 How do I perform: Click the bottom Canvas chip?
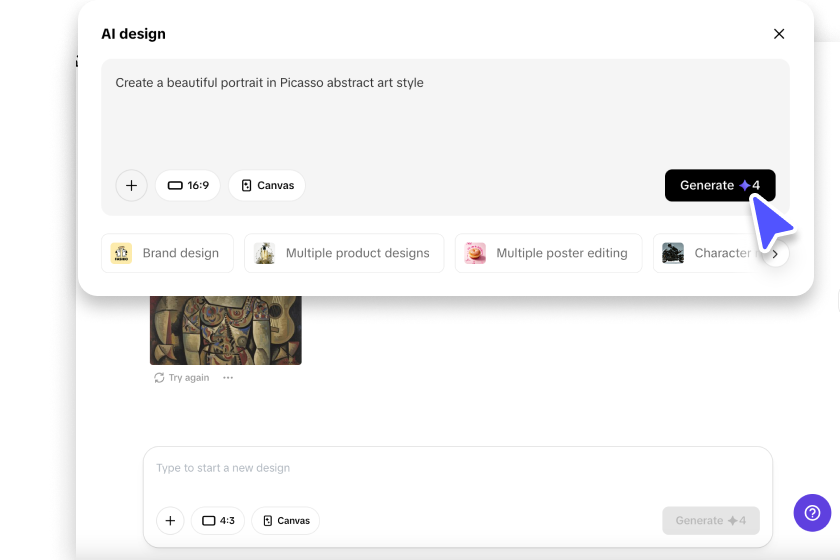tap(286, 521)
